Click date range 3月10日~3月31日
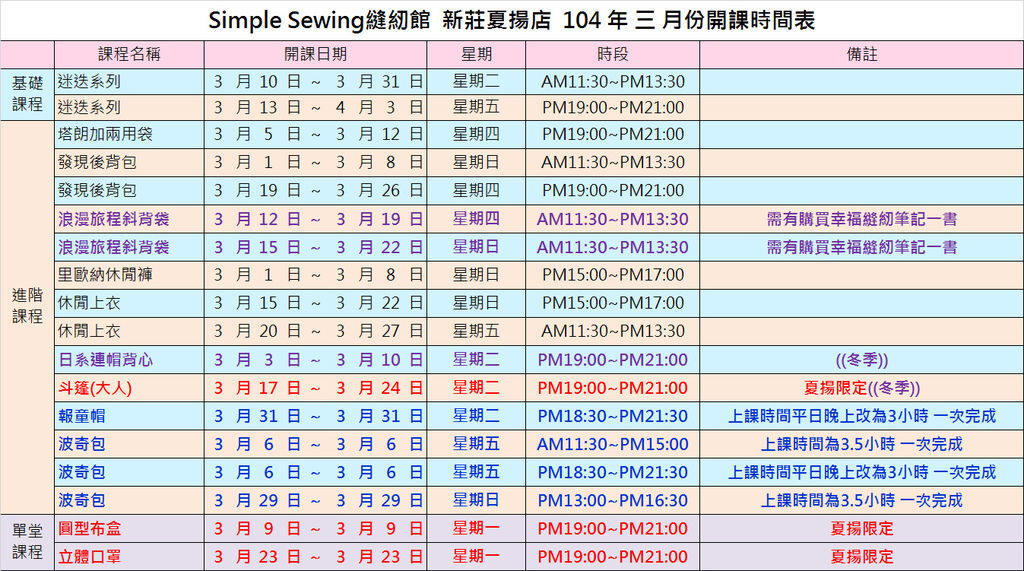 coord(318,82)
